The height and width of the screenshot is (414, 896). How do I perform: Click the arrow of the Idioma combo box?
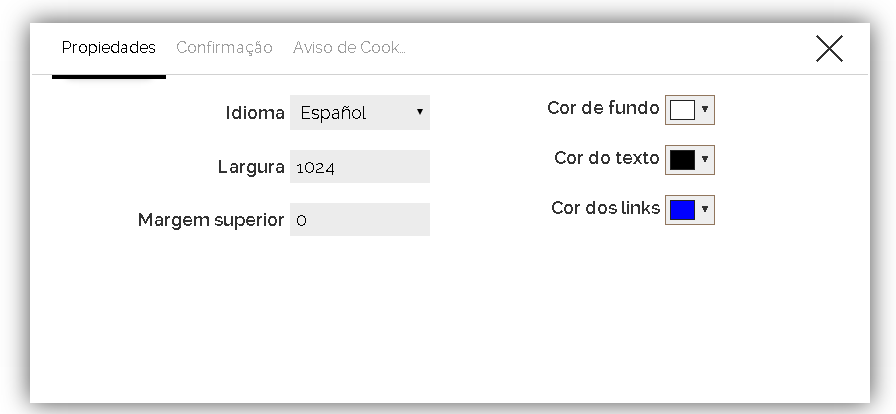419,113
